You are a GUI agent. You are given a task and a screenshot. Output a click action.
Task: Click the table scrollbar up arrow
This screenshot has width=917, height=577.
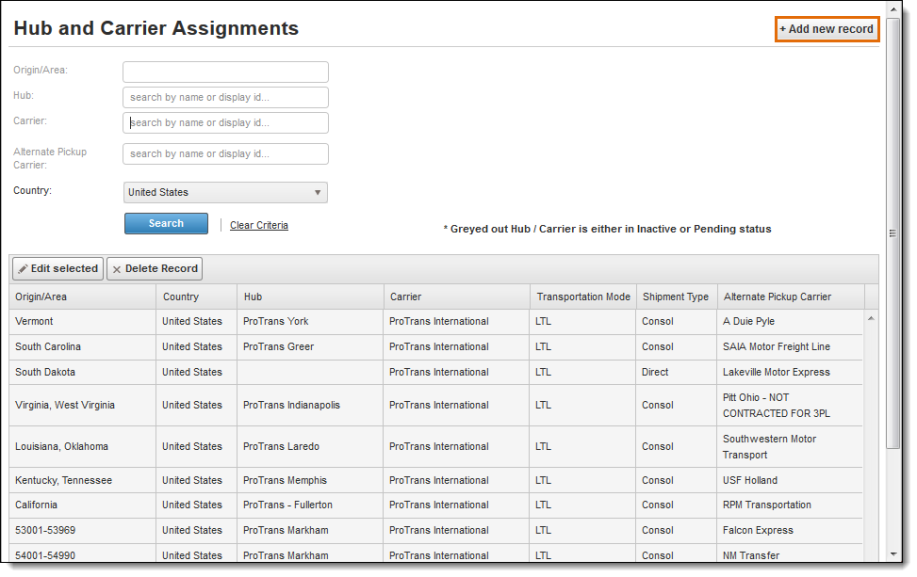(x=871, y=319)
